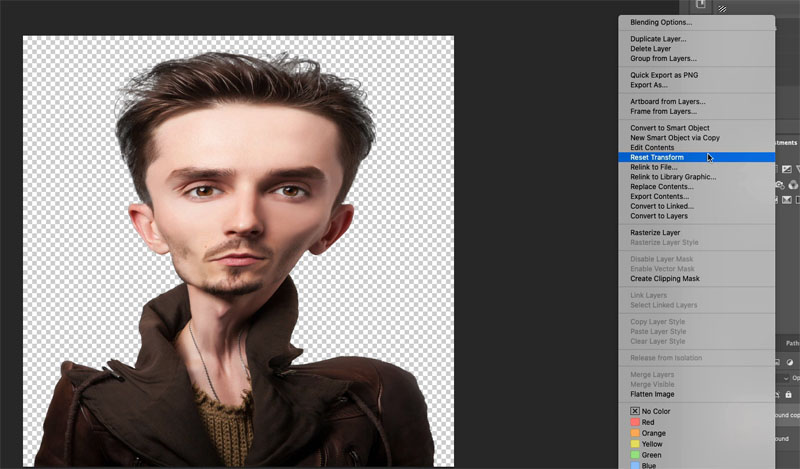Choose Rasterize Layer option
Viewport: 800px width, 469px height.
click(x=655, y=233)
